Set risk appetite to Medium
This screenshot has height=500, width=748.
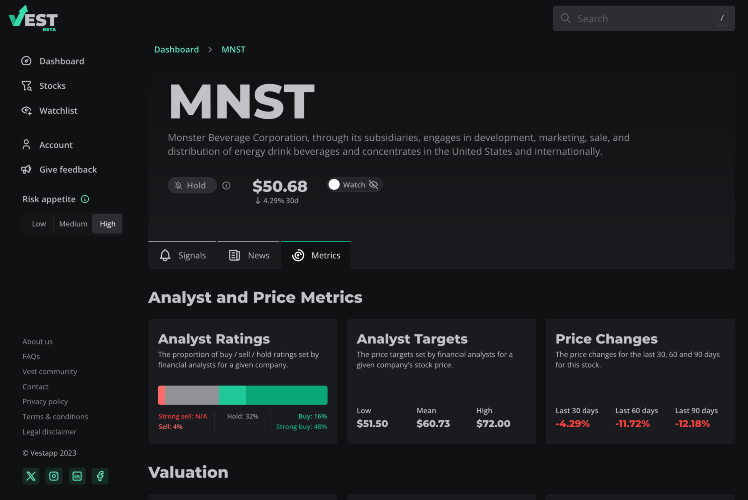click(73, 224)
